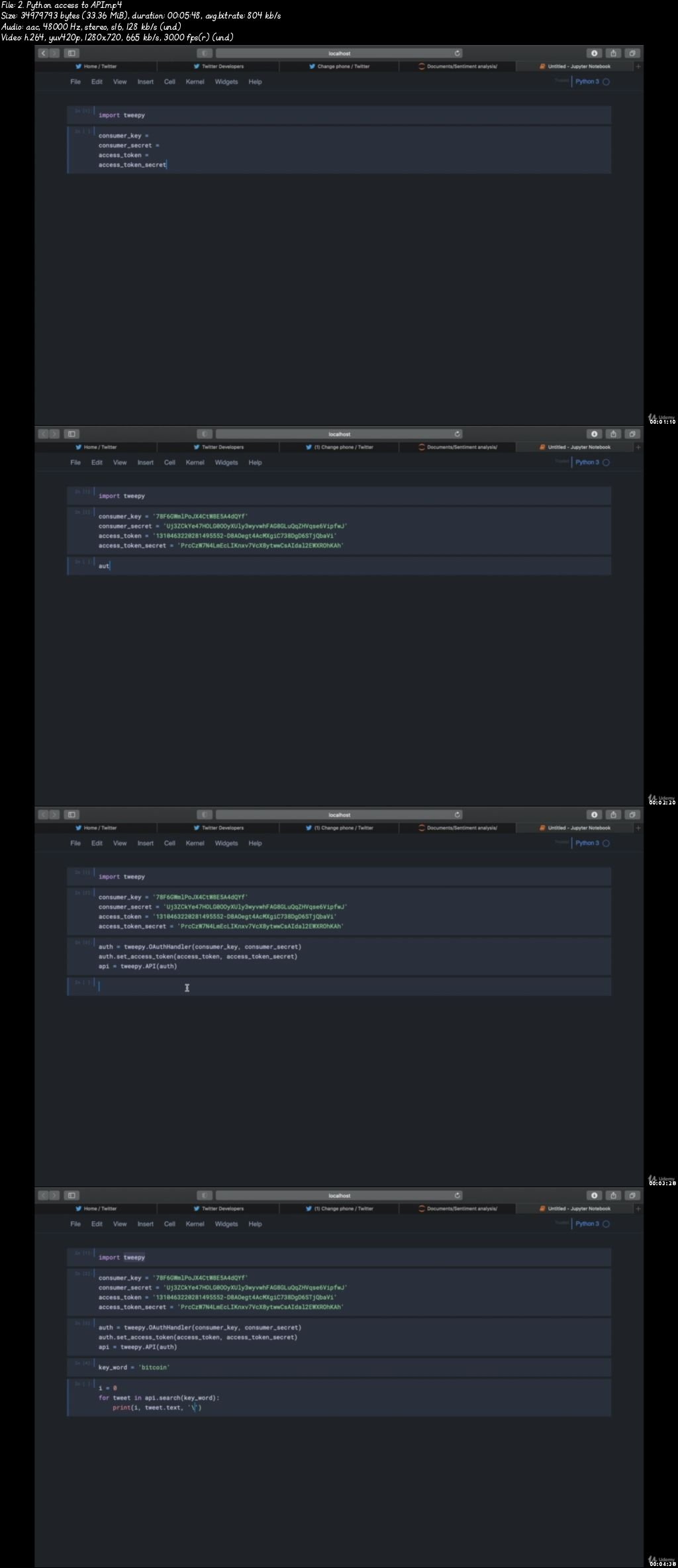678x1568 pixels.
Task: Click auth.set_access_token line in 00:04:38 frame
Action: click(198, 1338)
